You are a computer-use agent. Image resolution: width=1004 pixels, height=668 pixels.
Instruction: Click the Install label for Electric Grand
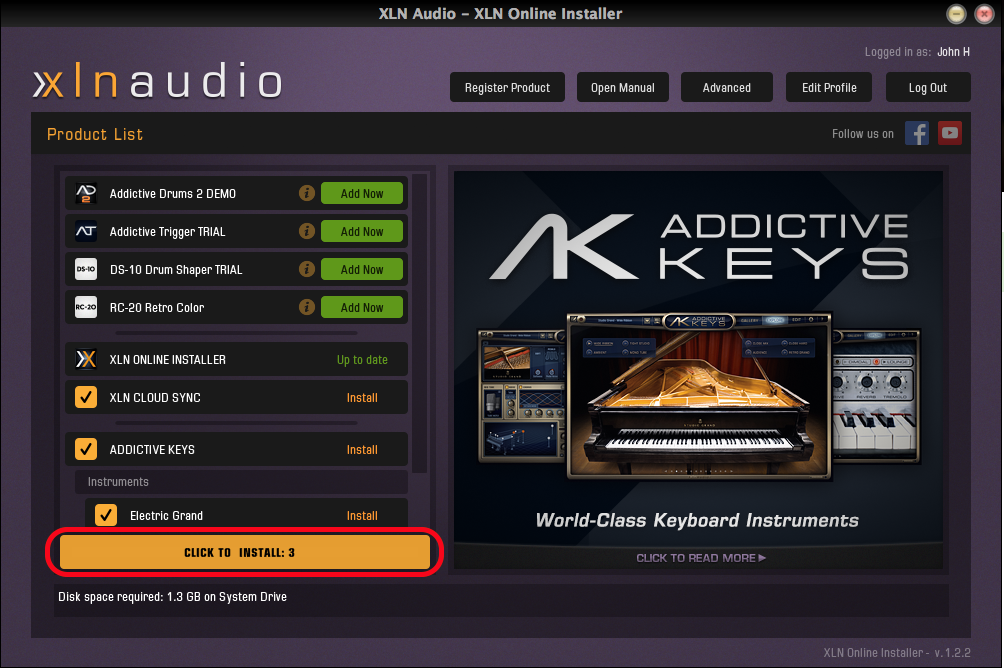(x=362, y=516)
